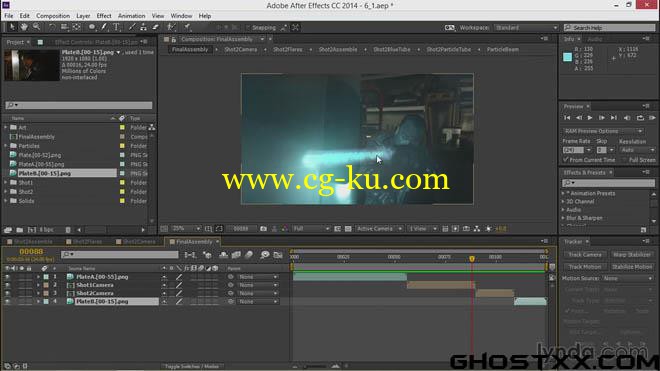Open the Graph Editor in timeline
The width and height of the screenshot is (660, 371).
pos(278,255)
